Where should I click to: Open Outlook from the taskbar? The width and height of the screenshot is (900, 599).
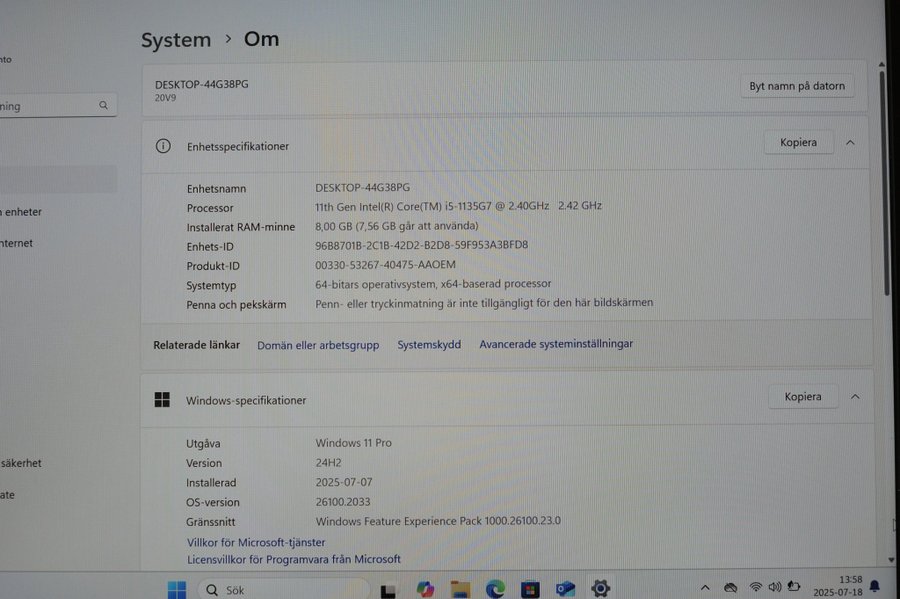565,589
